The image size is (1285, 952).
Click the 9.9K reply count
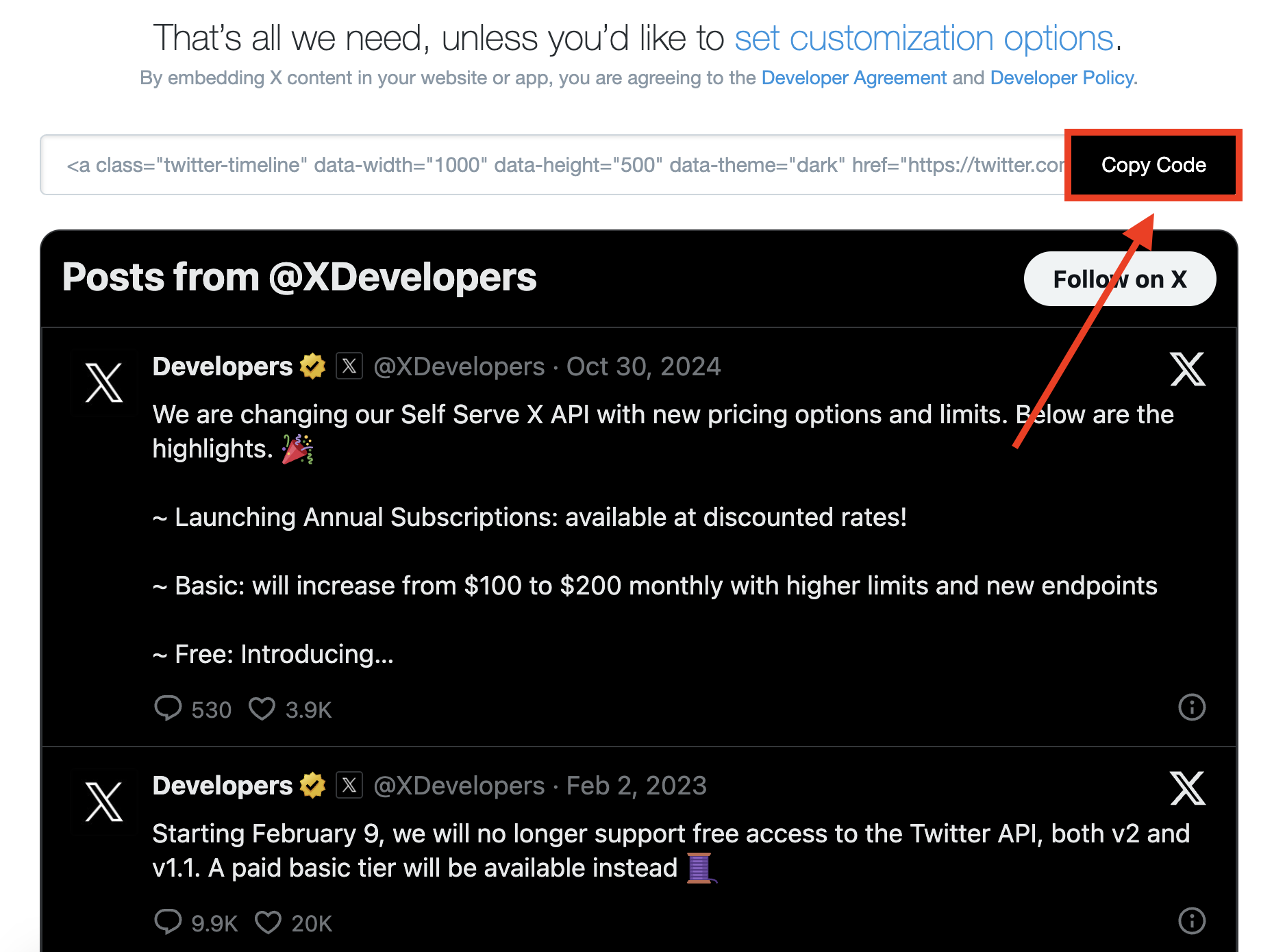coord(214,924)
